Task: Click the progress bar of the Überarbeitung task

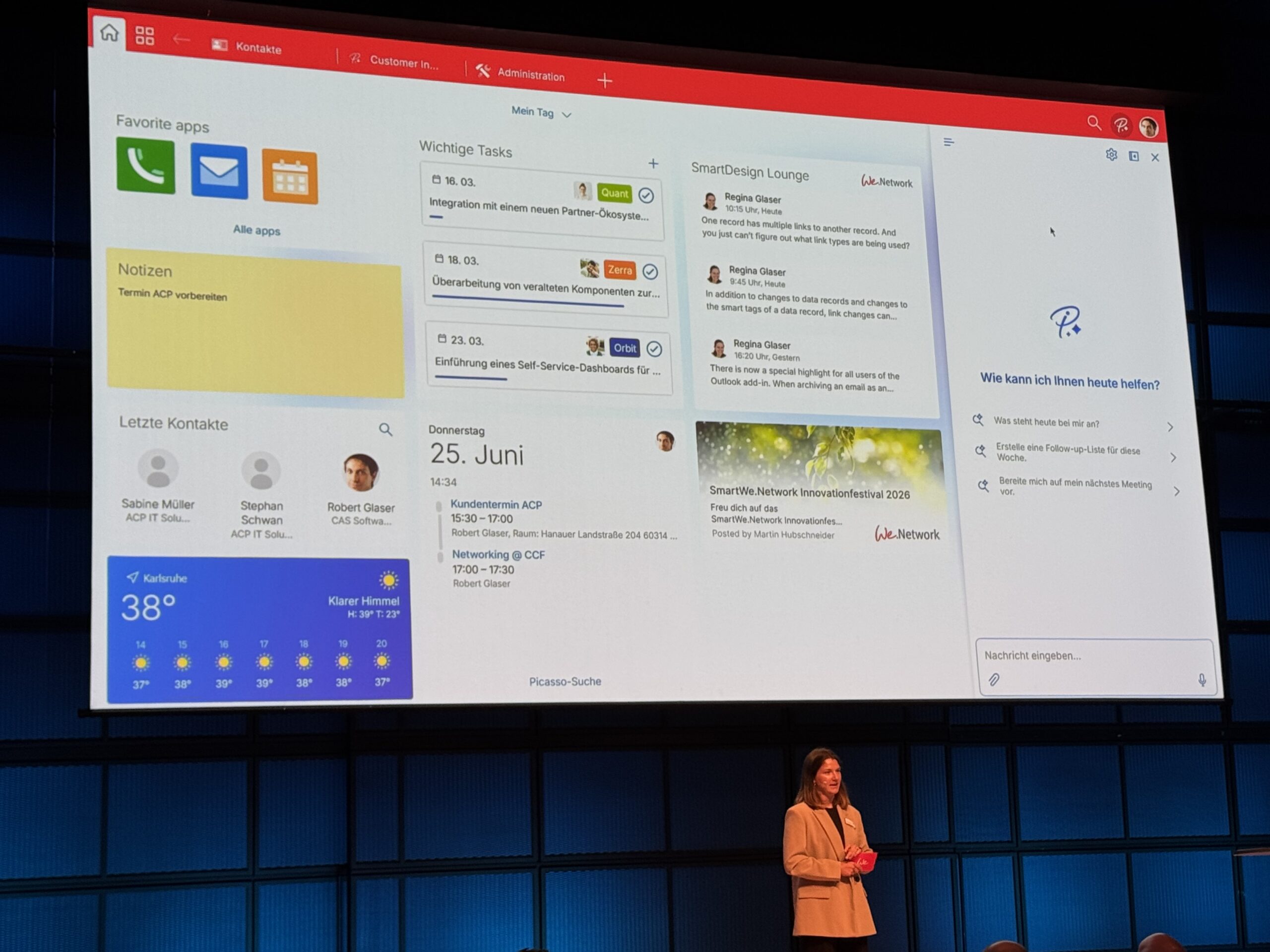Action: [x=528, y=301]
